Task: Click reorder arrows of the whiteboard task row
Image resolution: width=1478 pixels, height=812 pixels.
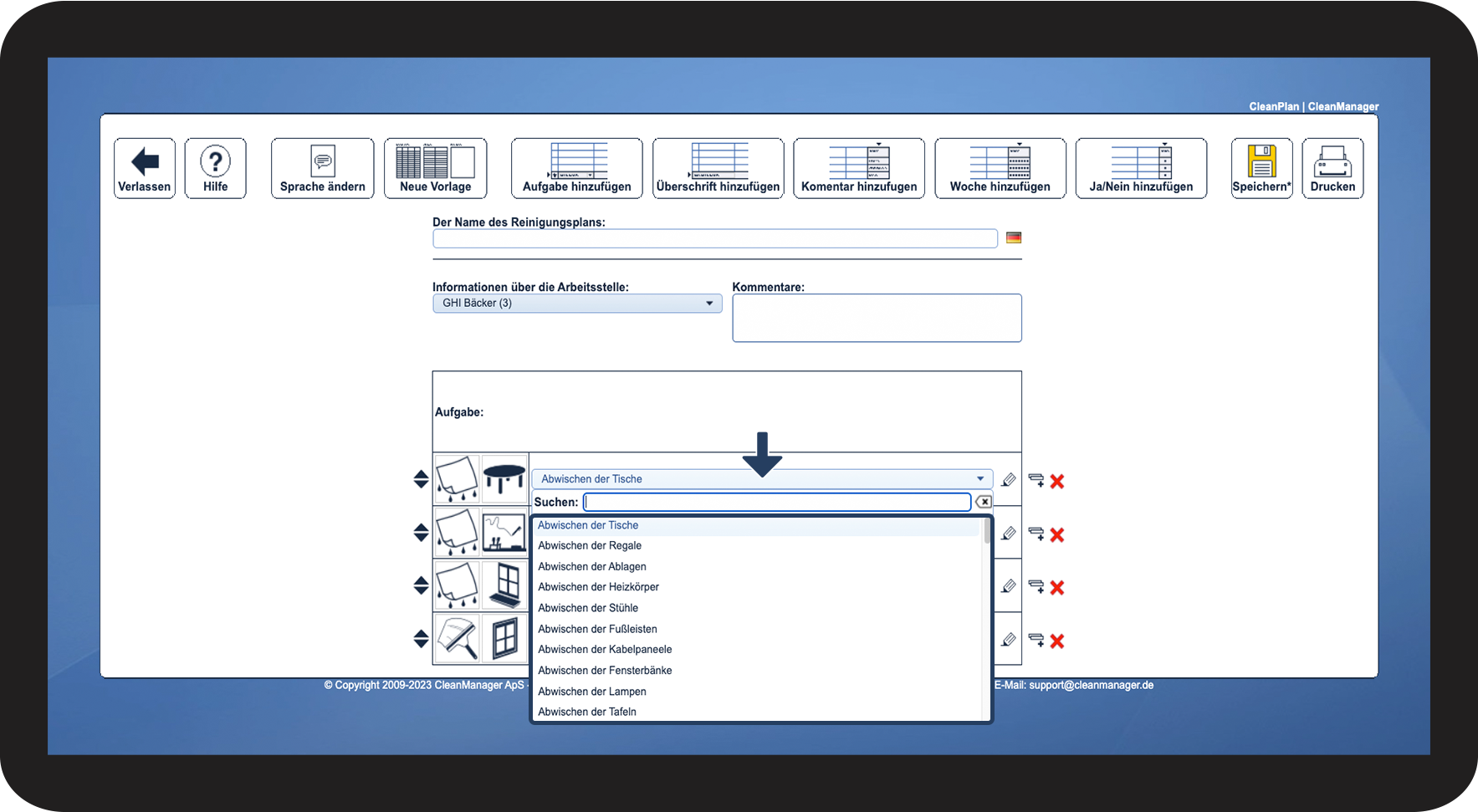Action: click(421, 533)
